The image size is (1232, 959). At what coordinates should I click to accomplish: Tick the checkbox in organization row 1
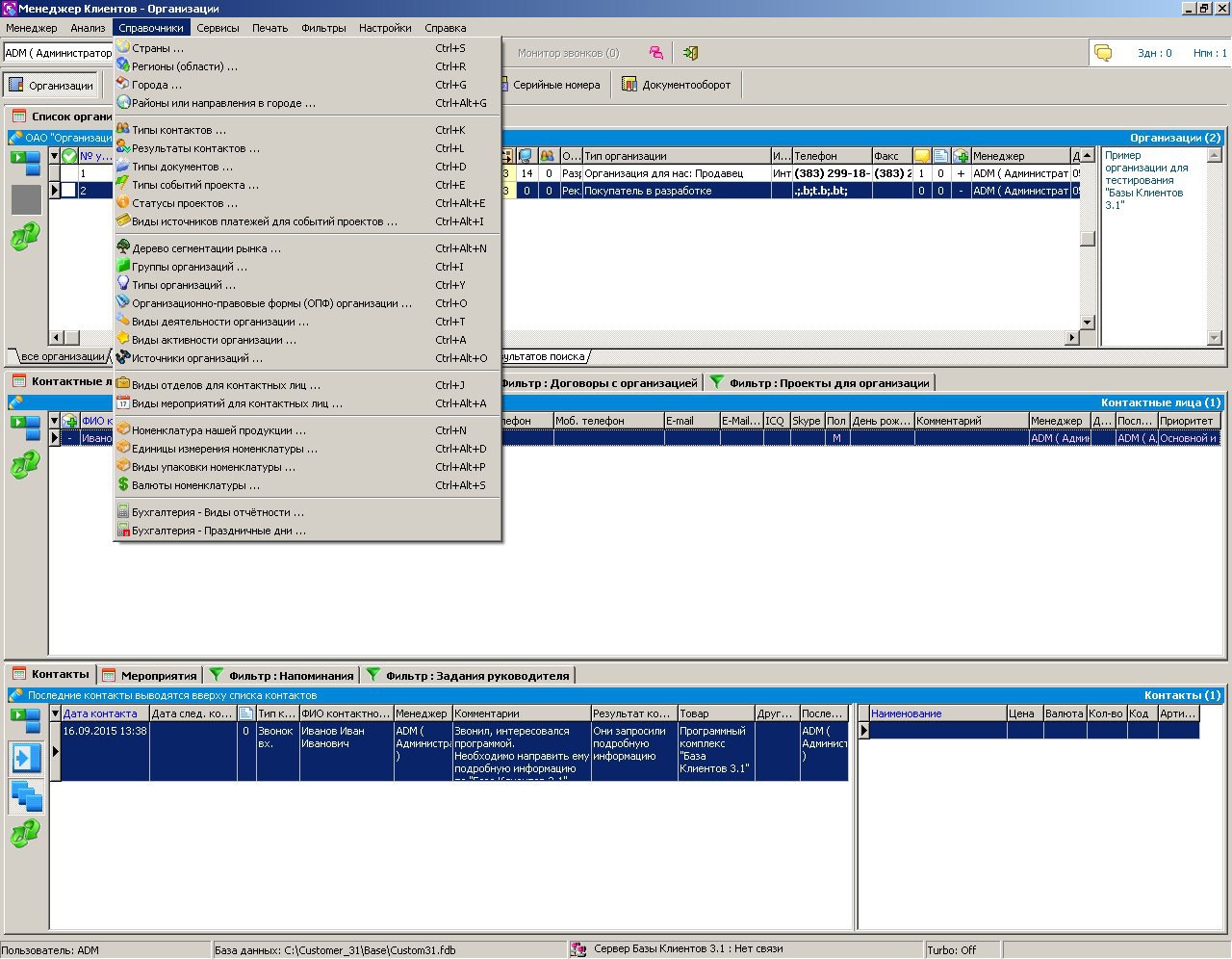coord(69,173)
